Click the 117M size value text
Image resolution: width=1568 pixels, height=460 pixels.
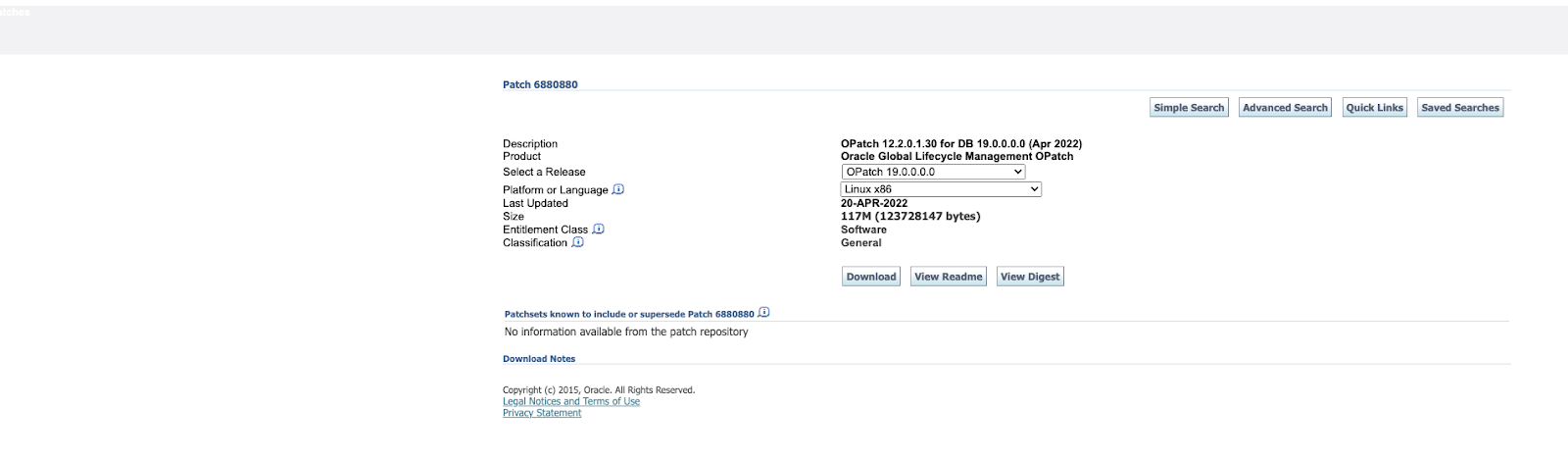pyautogui.click(x=910, y=216)
